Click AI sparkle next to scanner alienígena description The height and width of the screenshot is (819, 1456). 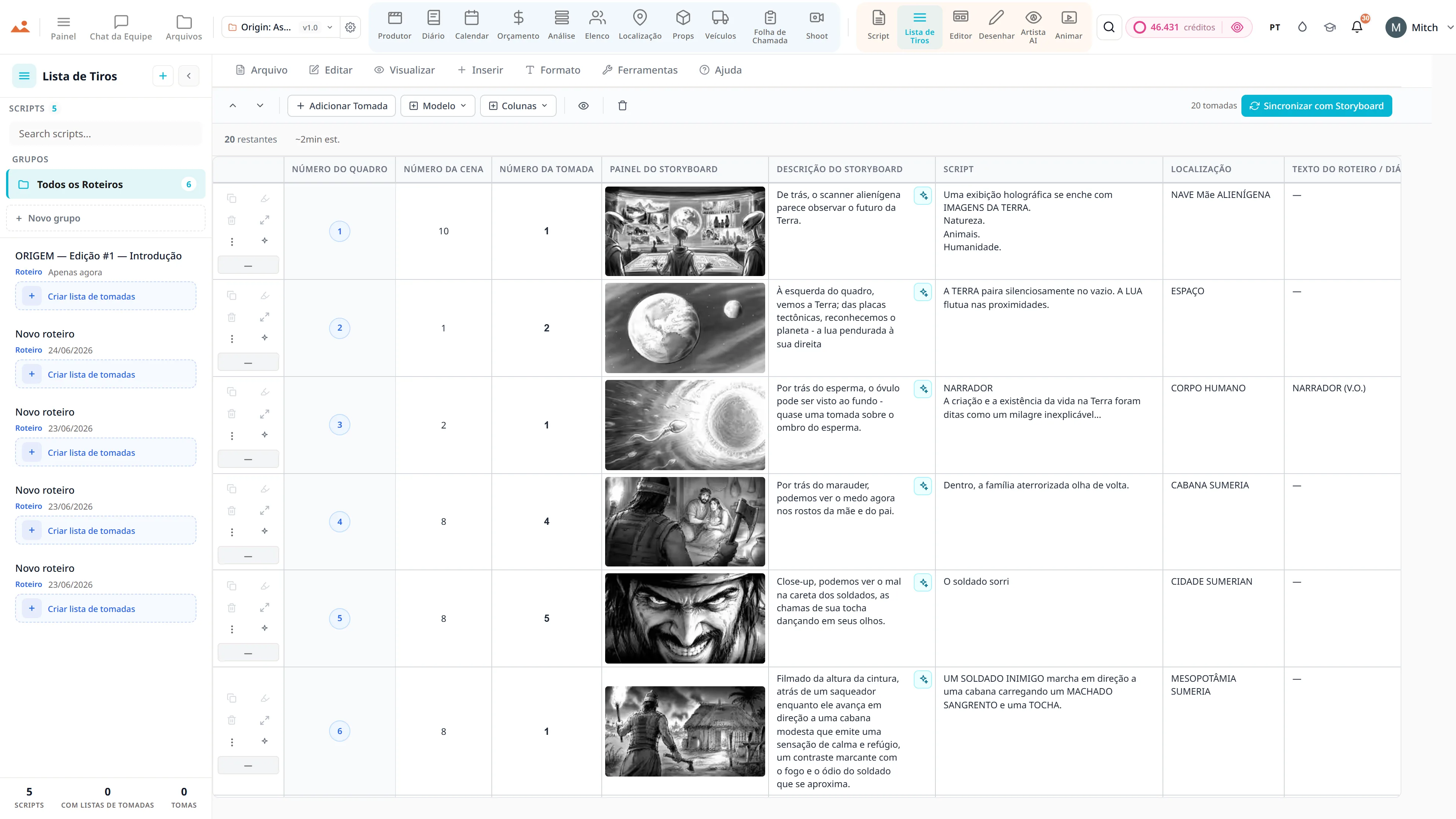coord(923,196)
